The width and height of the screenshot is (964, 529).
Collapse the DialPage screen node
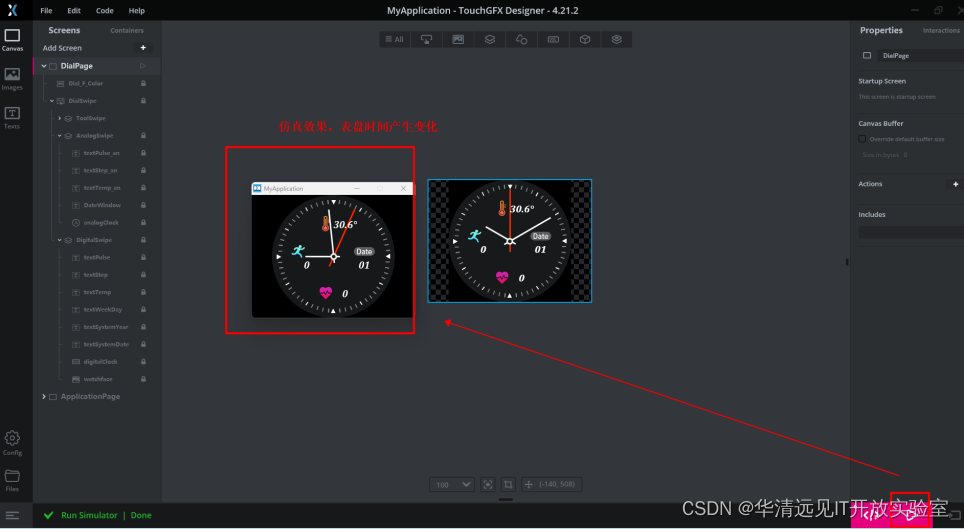(x=44, y=66)
